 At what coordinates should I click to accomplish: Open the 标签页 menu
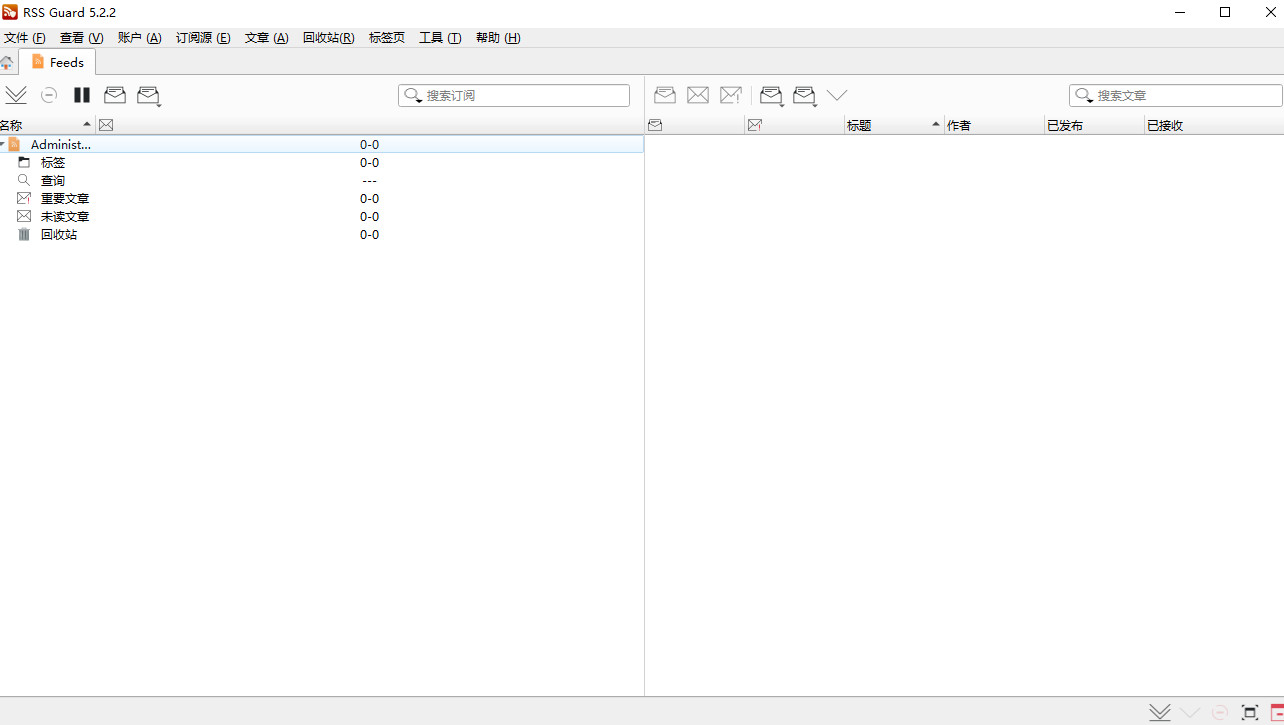tap(387, 38)
